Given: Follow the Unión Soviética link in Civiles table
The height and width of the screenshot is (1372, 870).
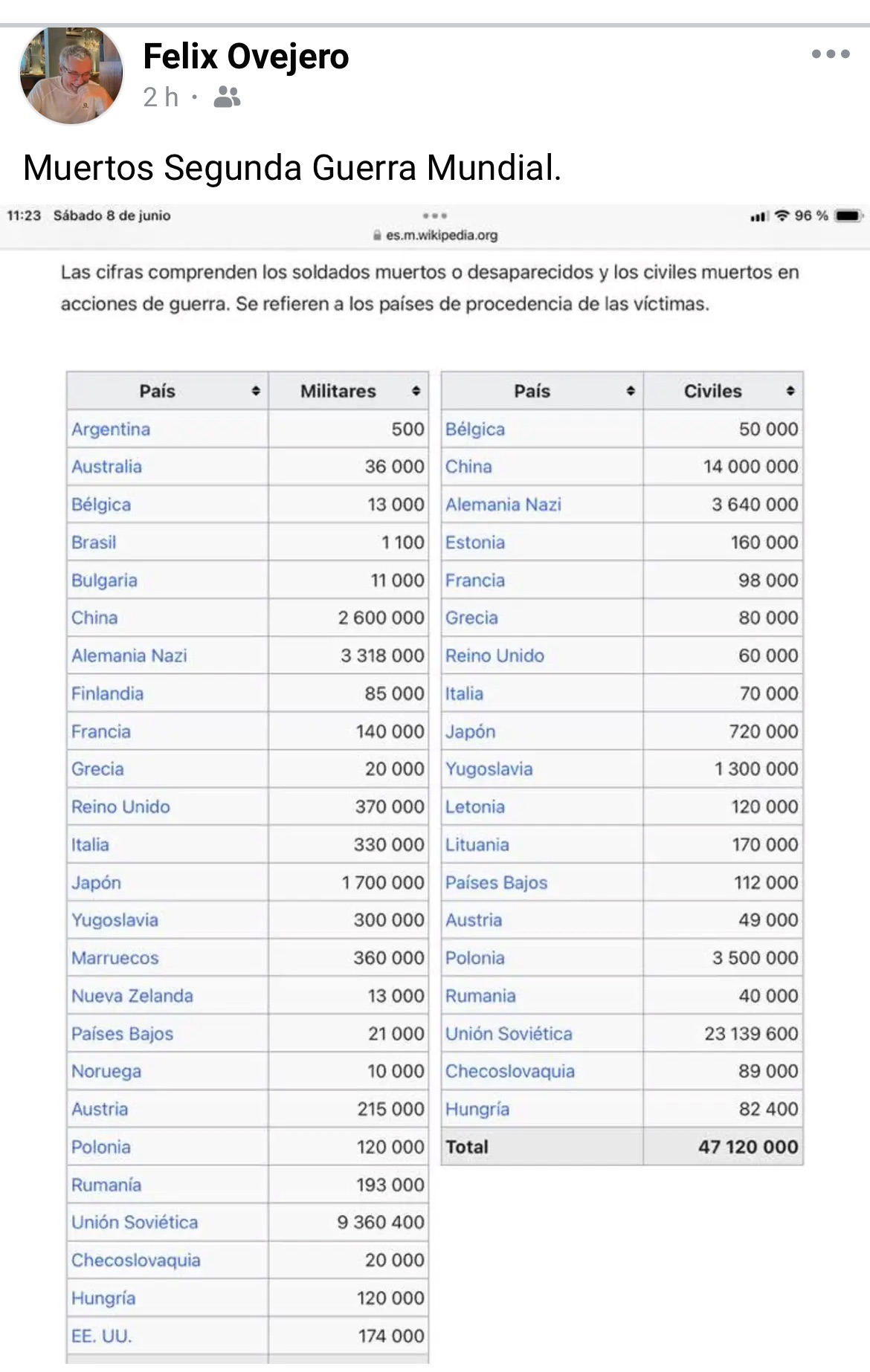Looking at the screenshot, I should tap(509, 1034).
